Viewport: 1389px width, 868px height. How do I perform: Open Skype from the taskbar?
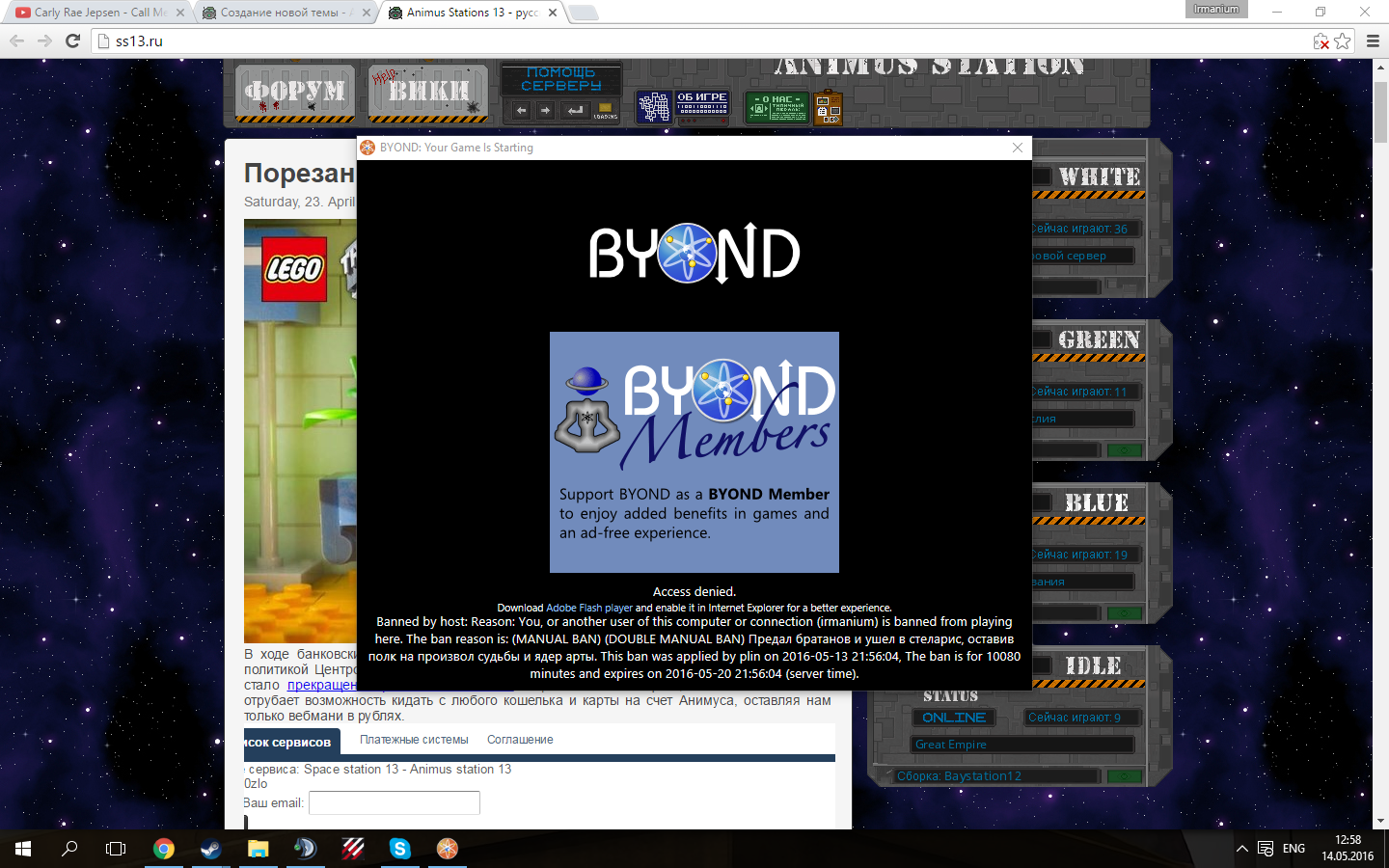[399, 849]
